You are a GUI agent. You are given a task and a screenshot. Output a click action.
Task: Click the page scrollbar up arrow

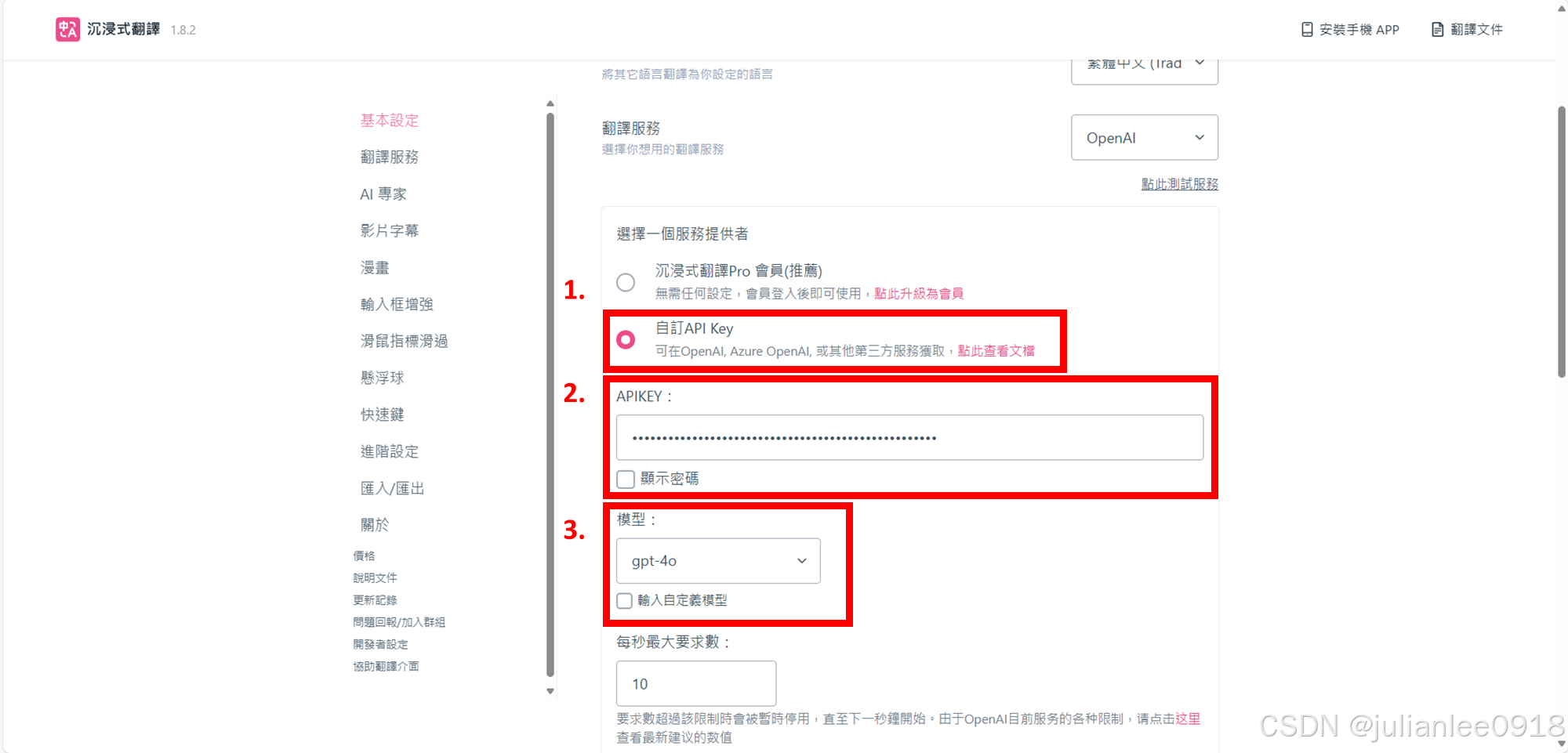1561,7
